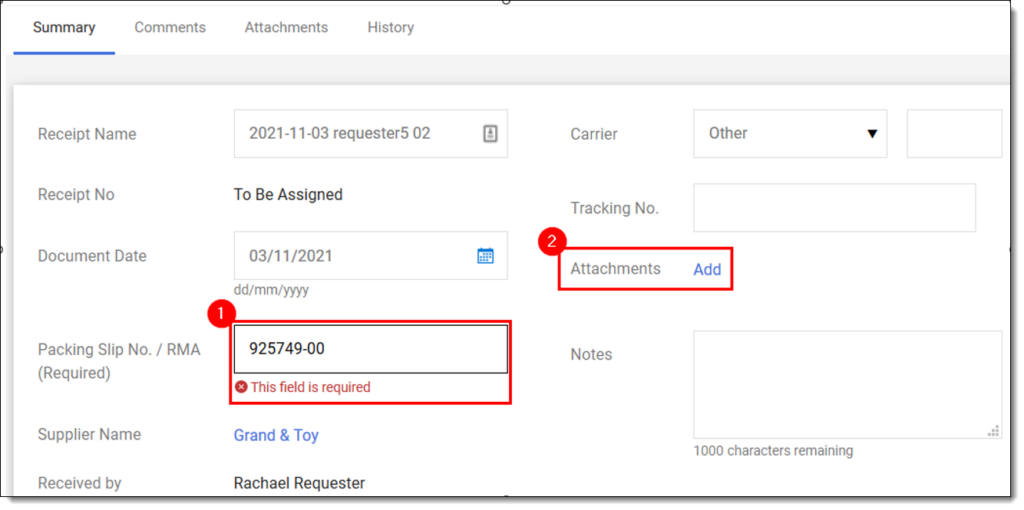
Task: Click the Add attachments link
Action: point(707,269)
